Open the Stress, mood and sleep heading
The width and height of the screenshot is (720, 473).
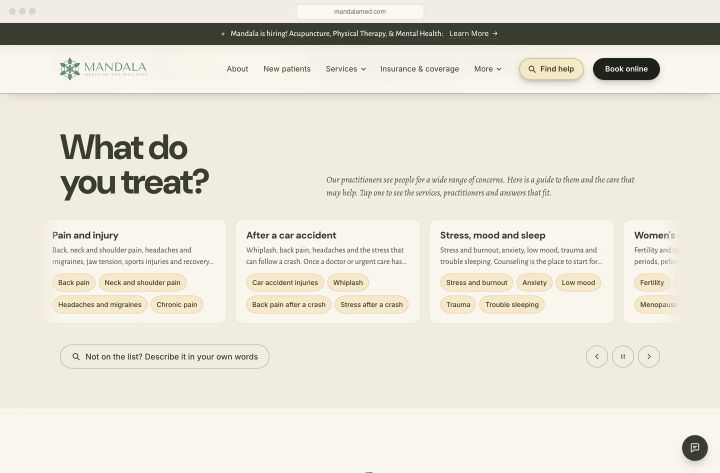coord(493,235)
